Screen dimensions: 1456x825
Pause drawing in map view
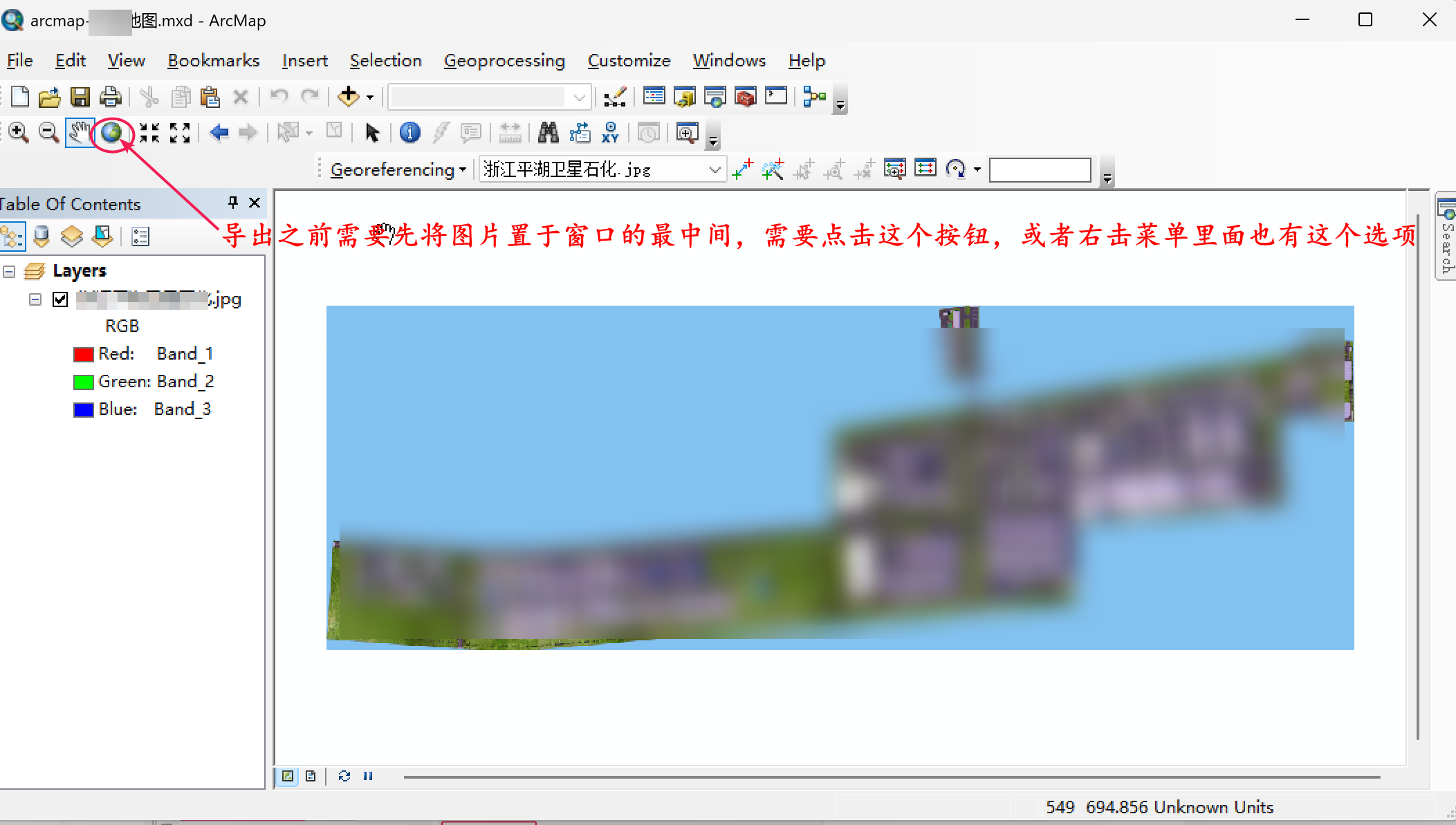point(368,776)
